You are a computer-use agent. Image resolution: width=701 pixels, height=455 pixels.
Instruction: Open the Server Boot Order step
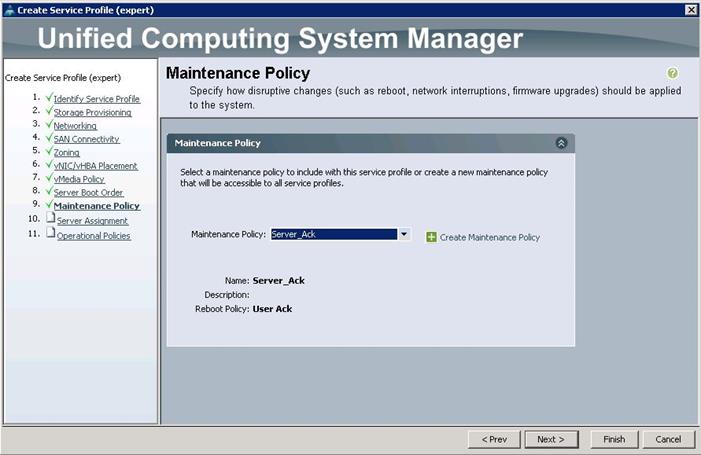89,193
